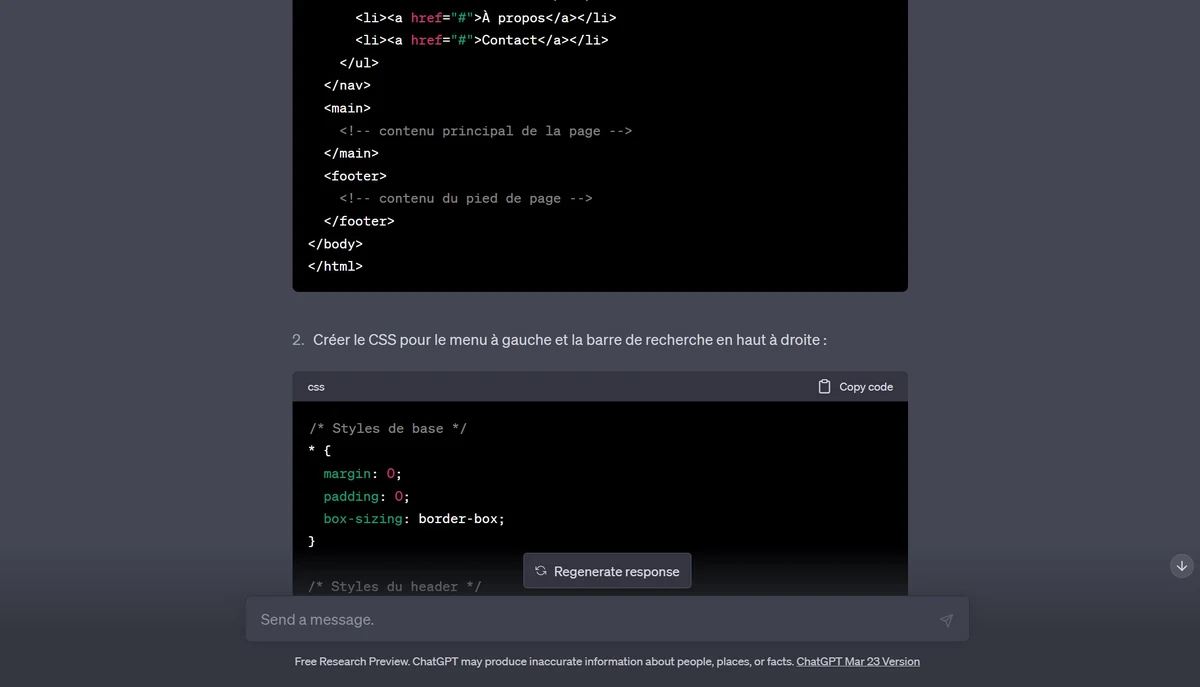Click the Free Research Preview disclaimer text
The height and width of the screenshot is (687, 1200).
tap(544, 661)
